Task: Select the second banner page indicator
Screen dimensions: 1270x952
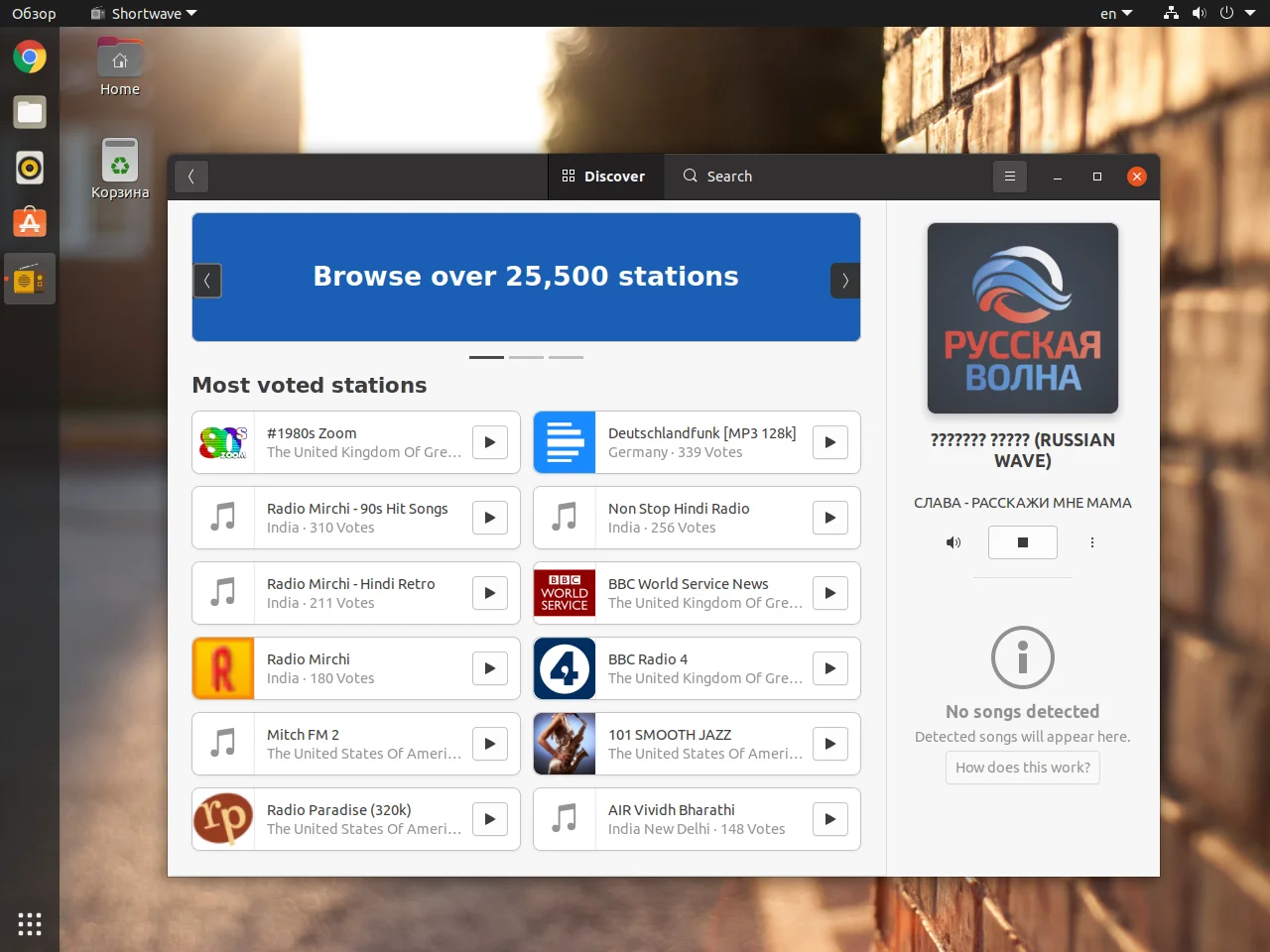Action: coord(526,357)
